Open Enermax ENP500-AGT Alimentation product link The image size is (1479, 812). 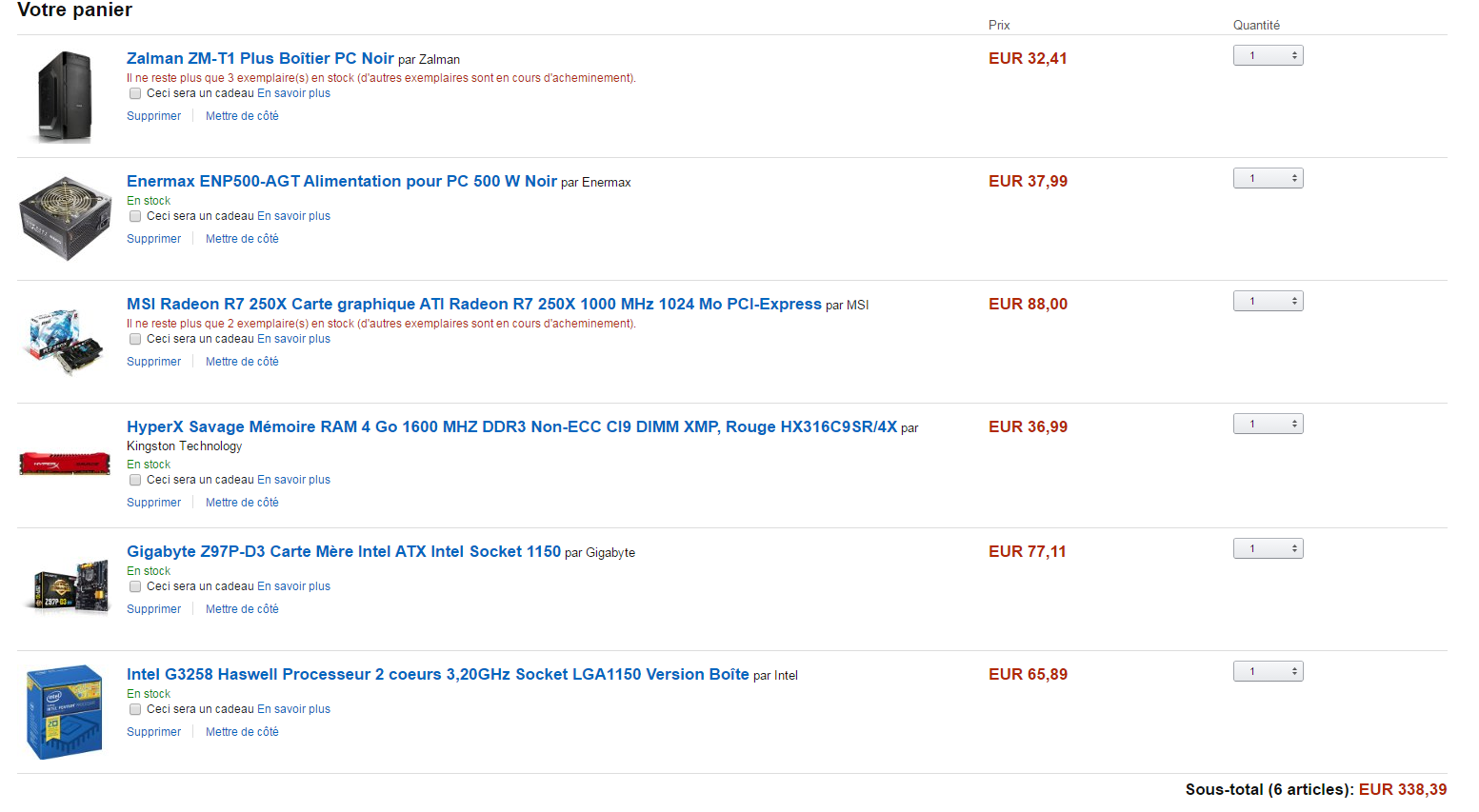point(341,181)
